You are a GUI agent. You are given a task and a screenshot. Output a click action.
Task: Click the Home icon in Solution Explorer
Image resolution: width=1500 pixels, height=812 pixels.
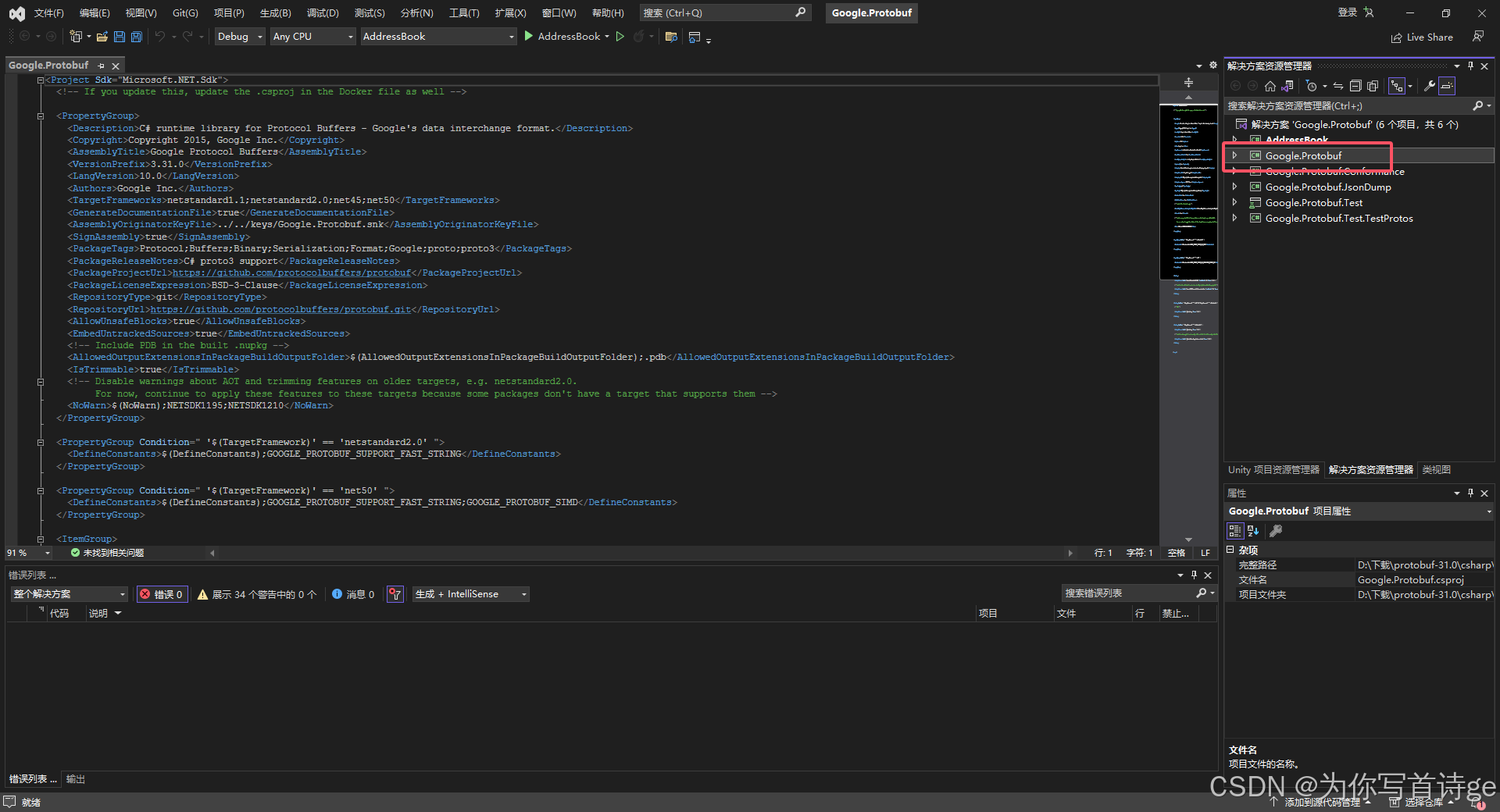(1270, 86)
